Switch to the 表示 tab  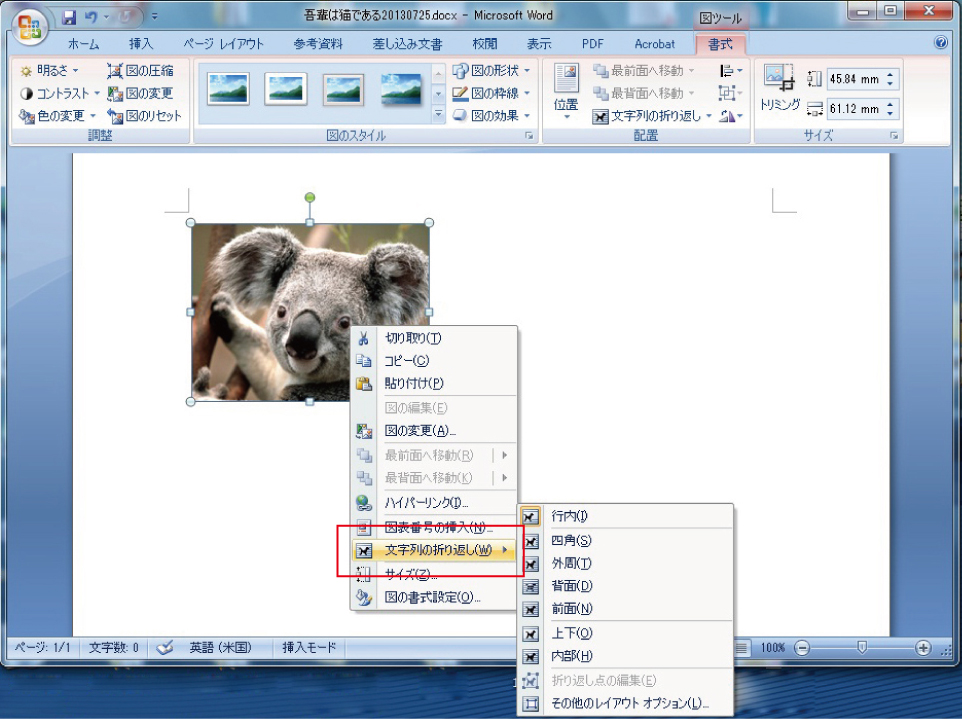click(539, 44)
